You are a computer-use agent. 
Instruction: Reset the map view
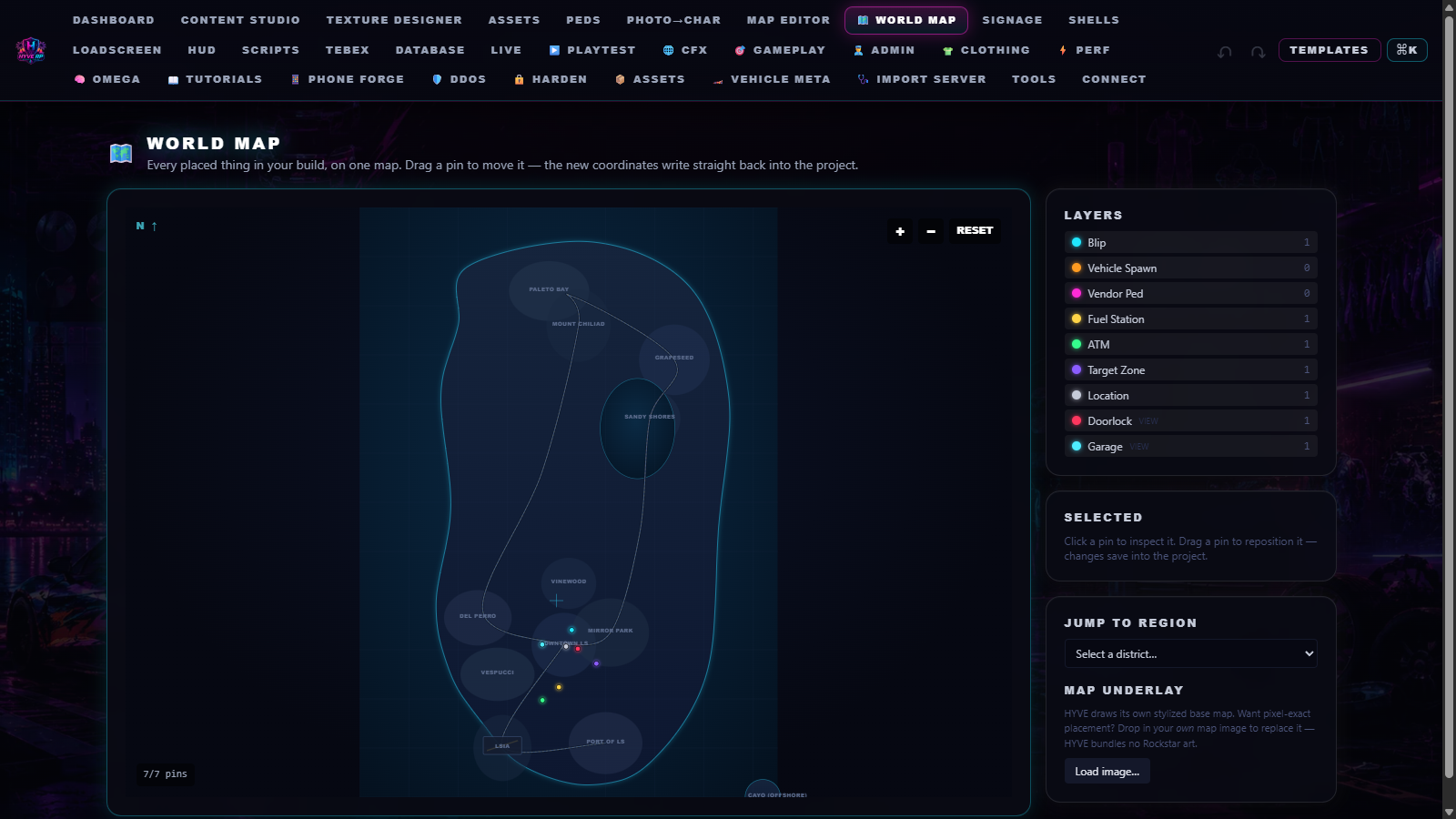click(x=975, y=231)
